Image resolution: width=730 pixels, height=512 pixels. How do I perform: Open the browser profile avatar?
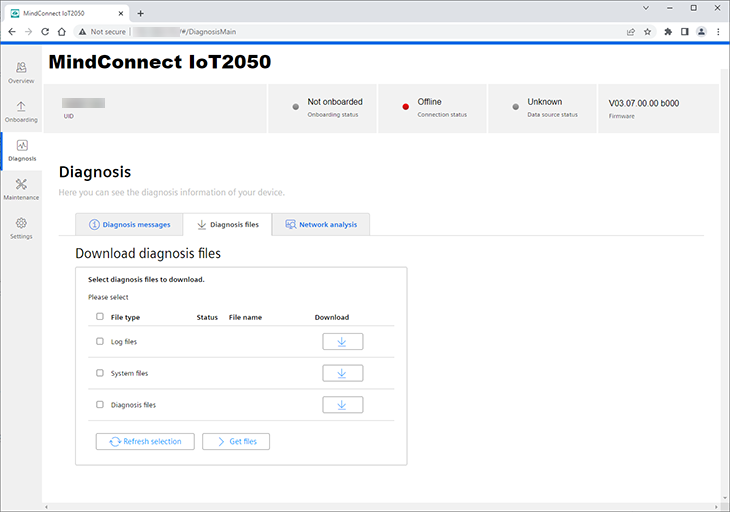click(701, 32)
